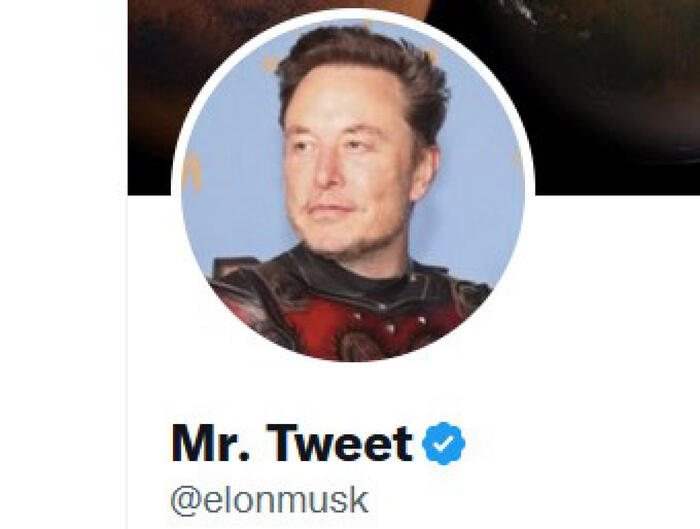
Task: Click the face in the profile photo
Action: click(346, 165)
